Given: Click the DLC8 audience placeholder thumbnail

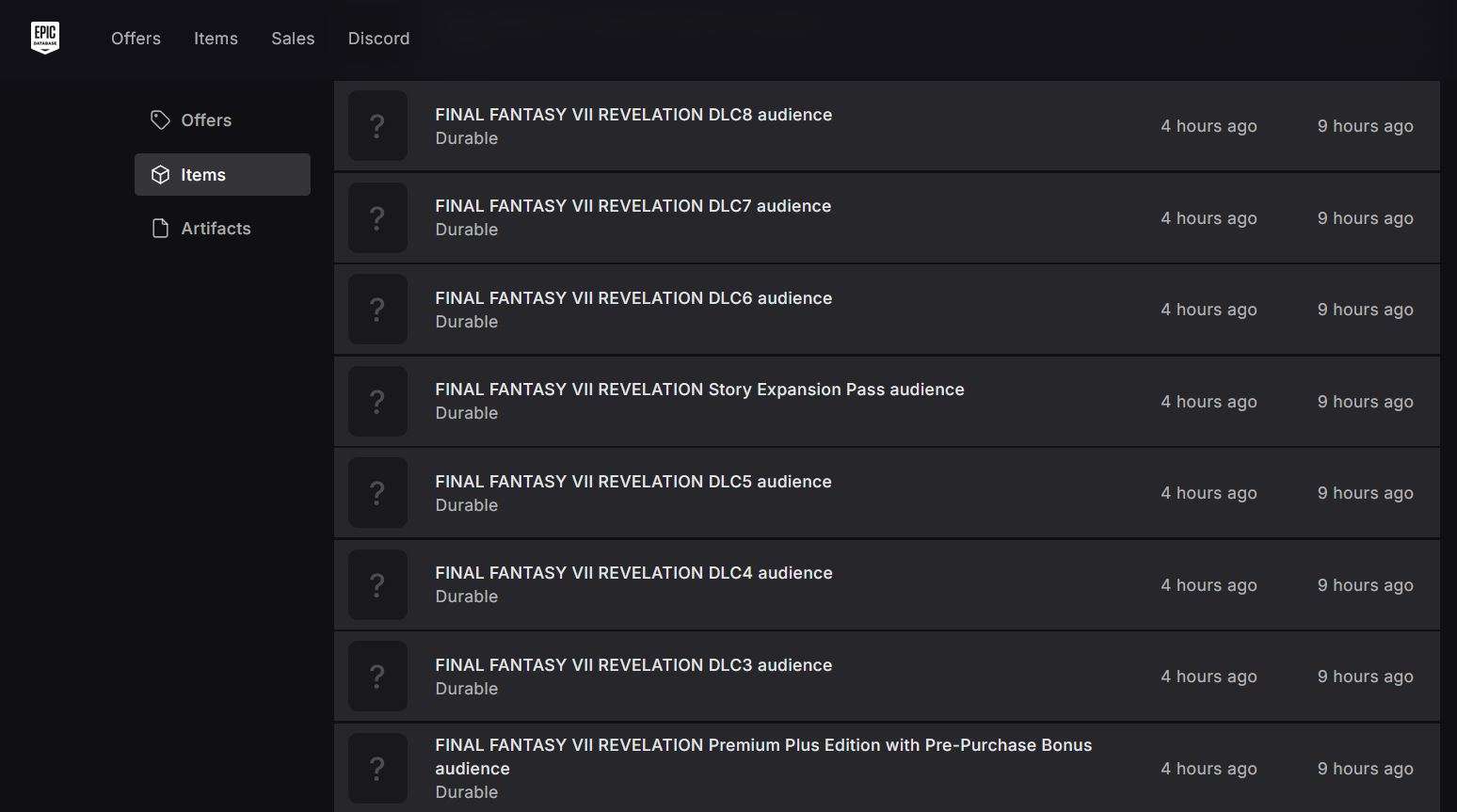Looking at the screenshot, I should click(x=377, y=126).
